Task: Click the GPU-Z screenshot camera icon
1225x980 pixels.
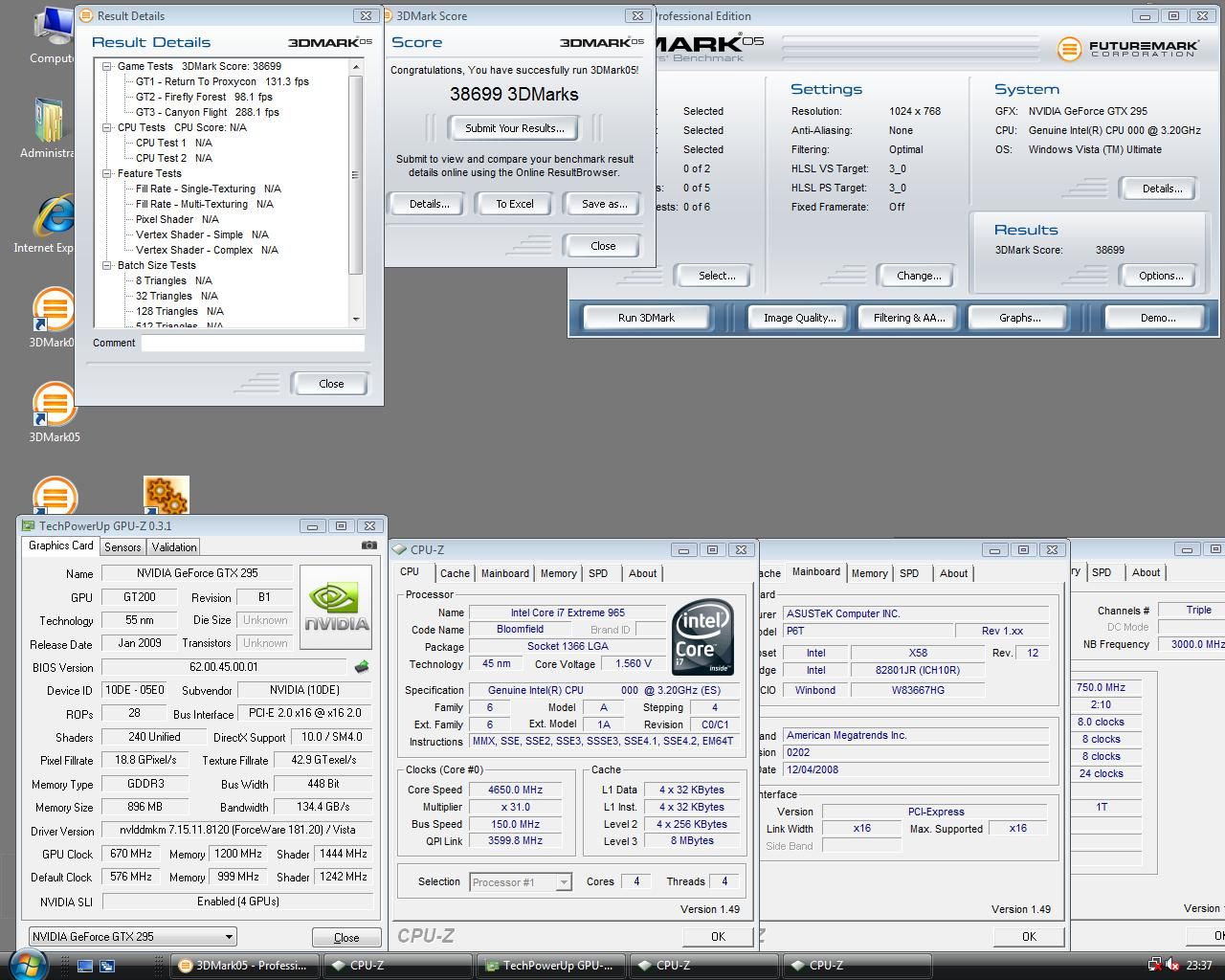Action: point(368,546)
